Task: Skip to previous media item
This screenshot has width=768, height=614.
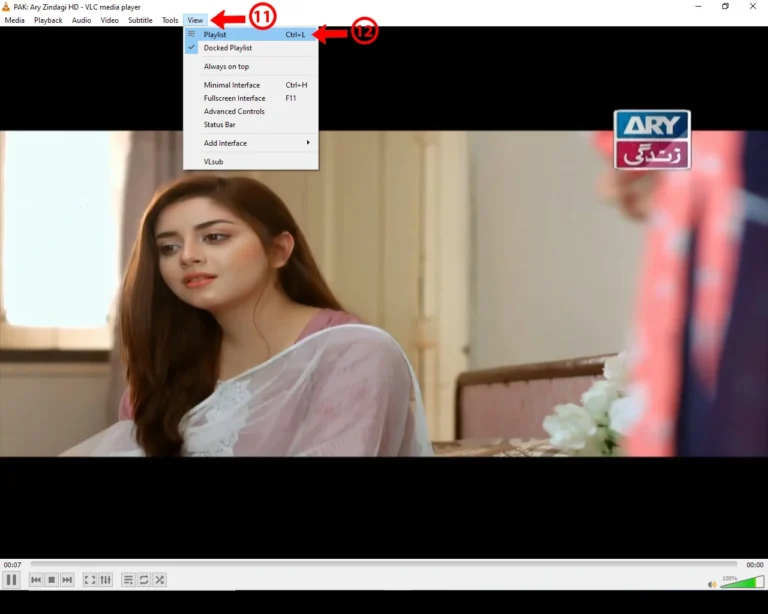Action: click(36, 580)
